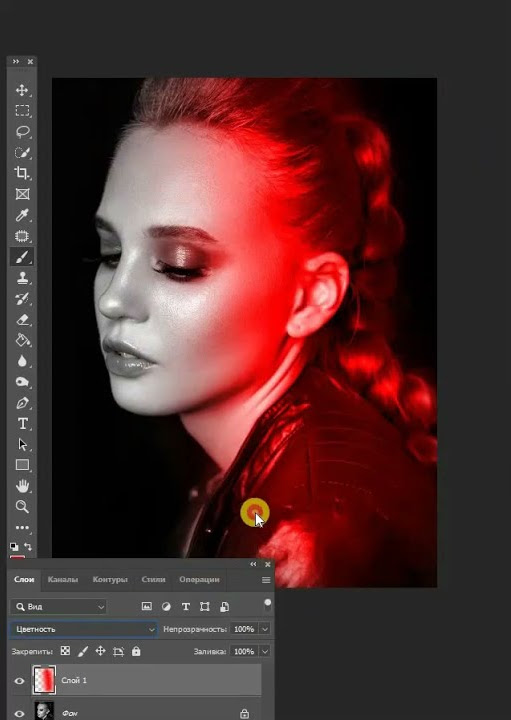Select the Patch tool
This screenshot has height=720, width=511.
tap(22, 236)
